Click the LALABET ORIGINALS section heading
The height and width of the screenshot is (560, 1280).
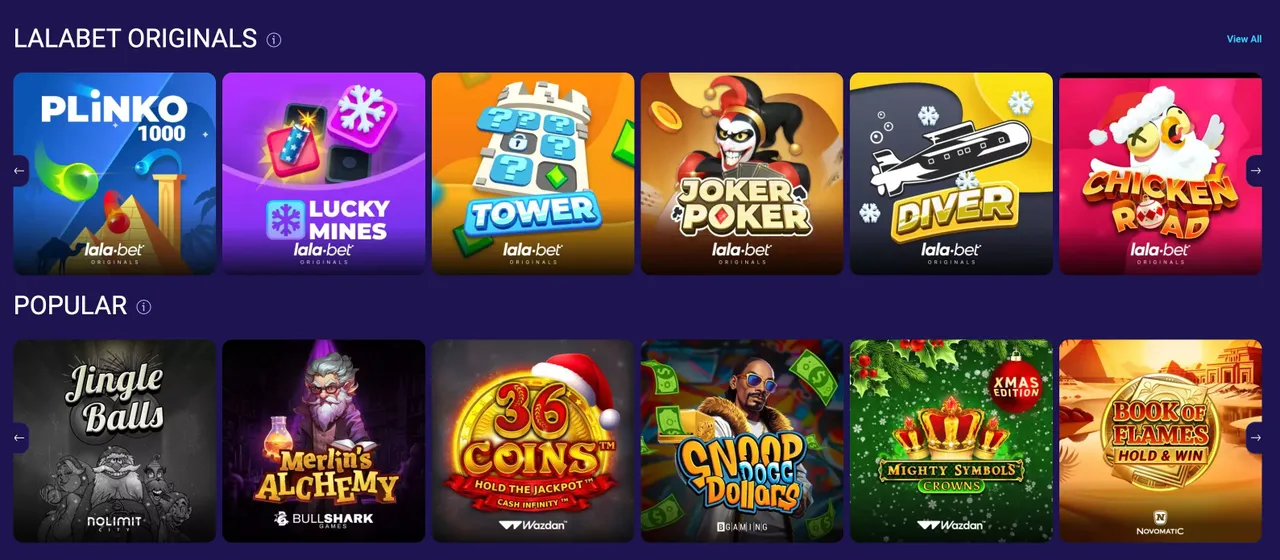pos(136,39)
